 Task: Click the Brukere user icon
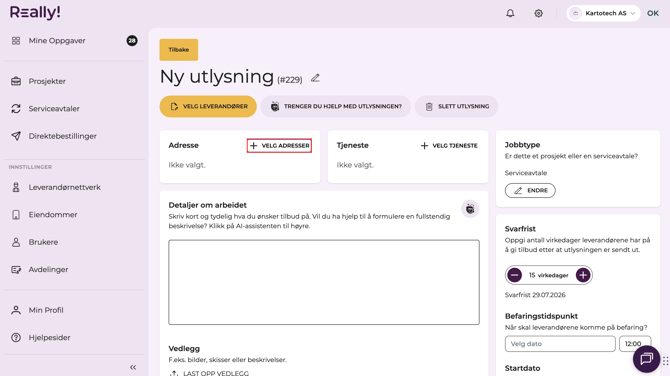[16, 242]
